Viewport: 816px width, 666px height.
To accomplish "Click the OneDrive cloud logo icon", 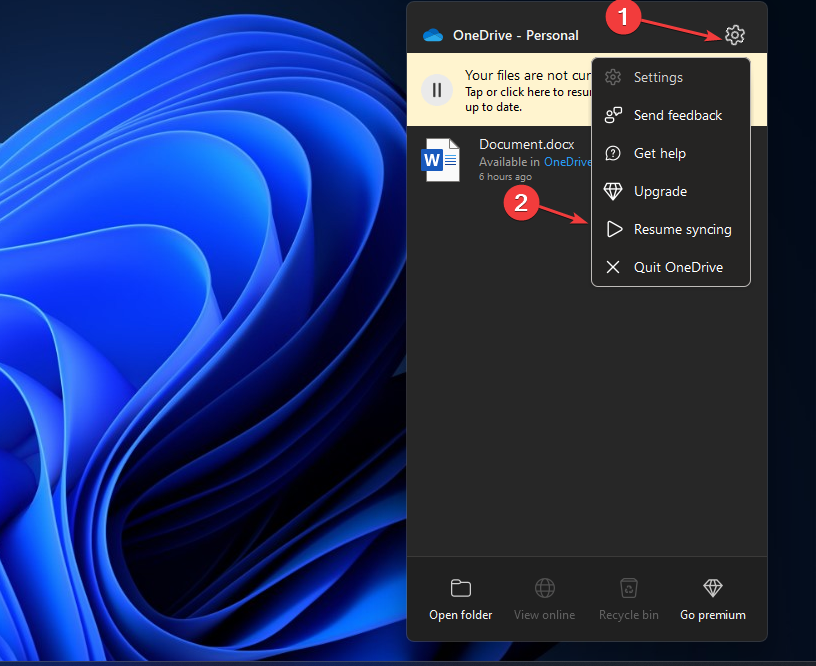I will pos(433,35).
